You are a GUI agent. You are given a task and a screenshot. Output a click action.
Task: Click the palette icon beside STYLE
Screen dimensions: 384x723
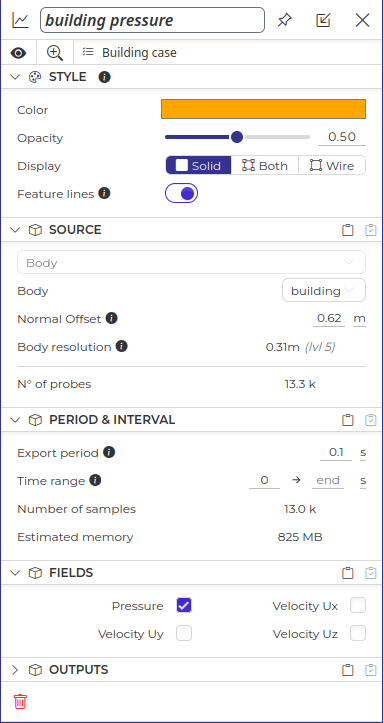[35, 77]
